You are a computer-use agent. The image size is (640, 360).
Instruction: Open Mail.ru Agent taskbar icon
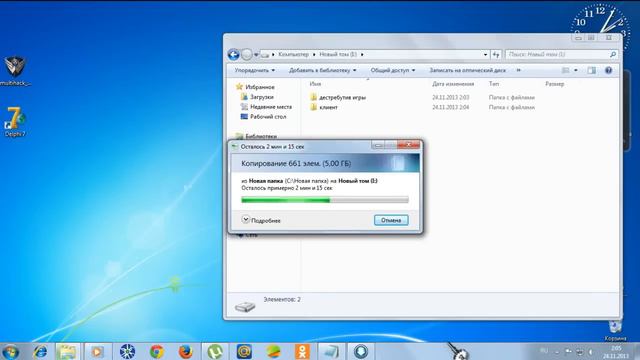[244, 351]
